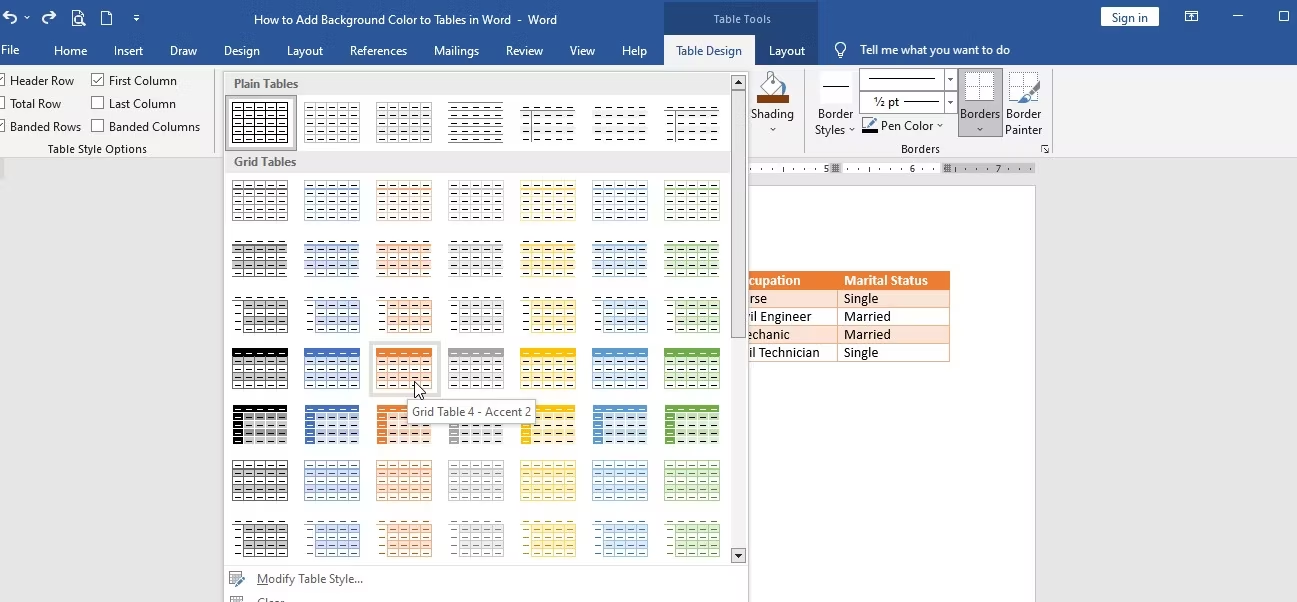Click the Pen Color pencil icon
Viewport: 1297px width, 602px height.
869,126
